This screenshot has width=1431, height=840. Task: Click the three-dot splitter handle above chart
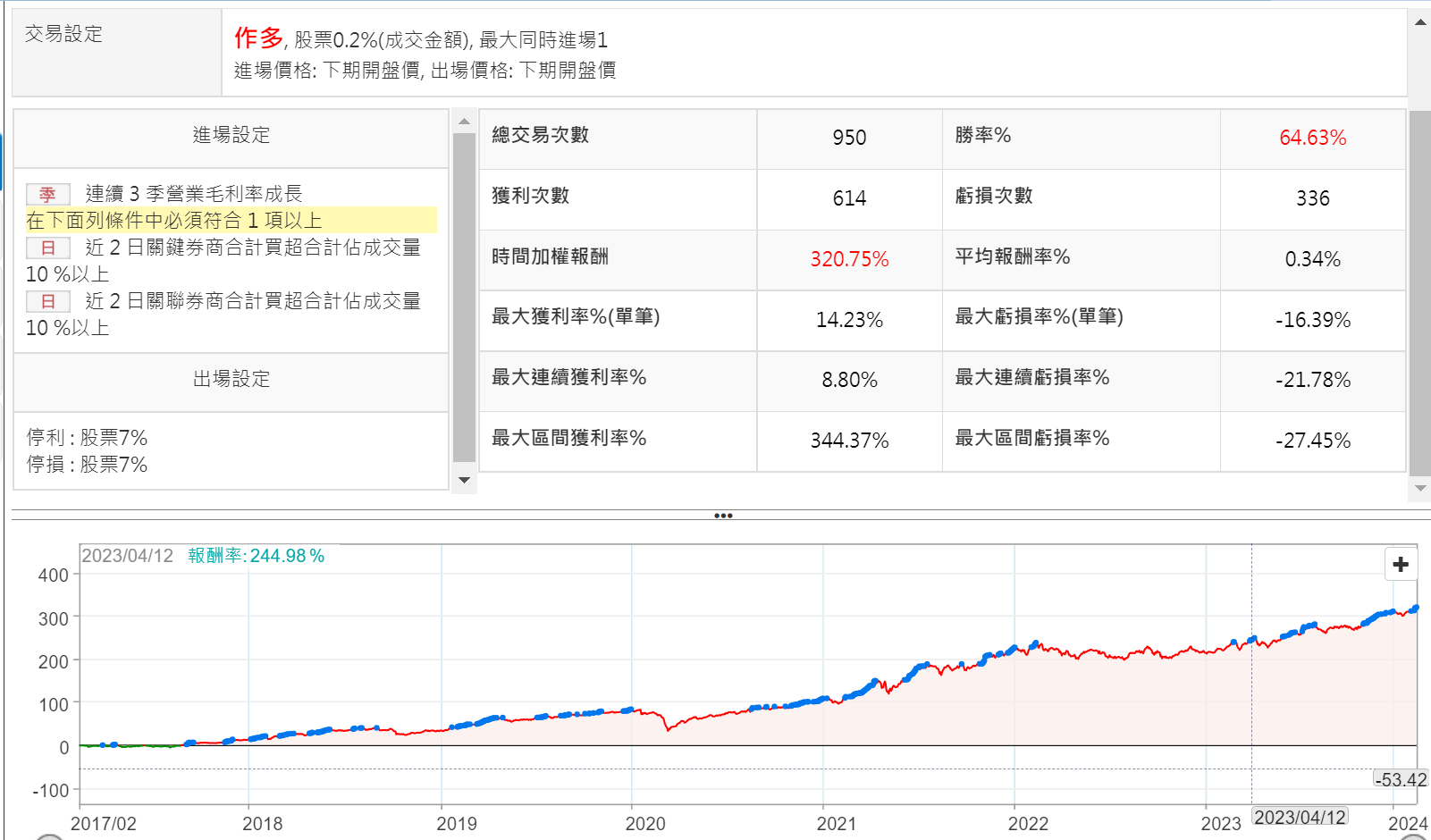pos(723,516)
